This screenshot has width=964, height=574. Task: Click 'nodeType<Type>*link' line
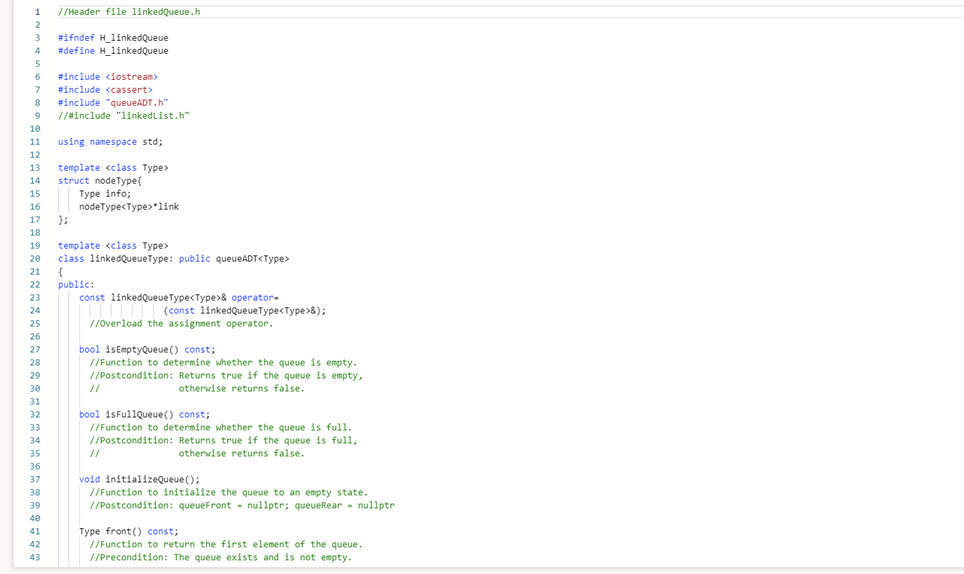click(129, 206)
